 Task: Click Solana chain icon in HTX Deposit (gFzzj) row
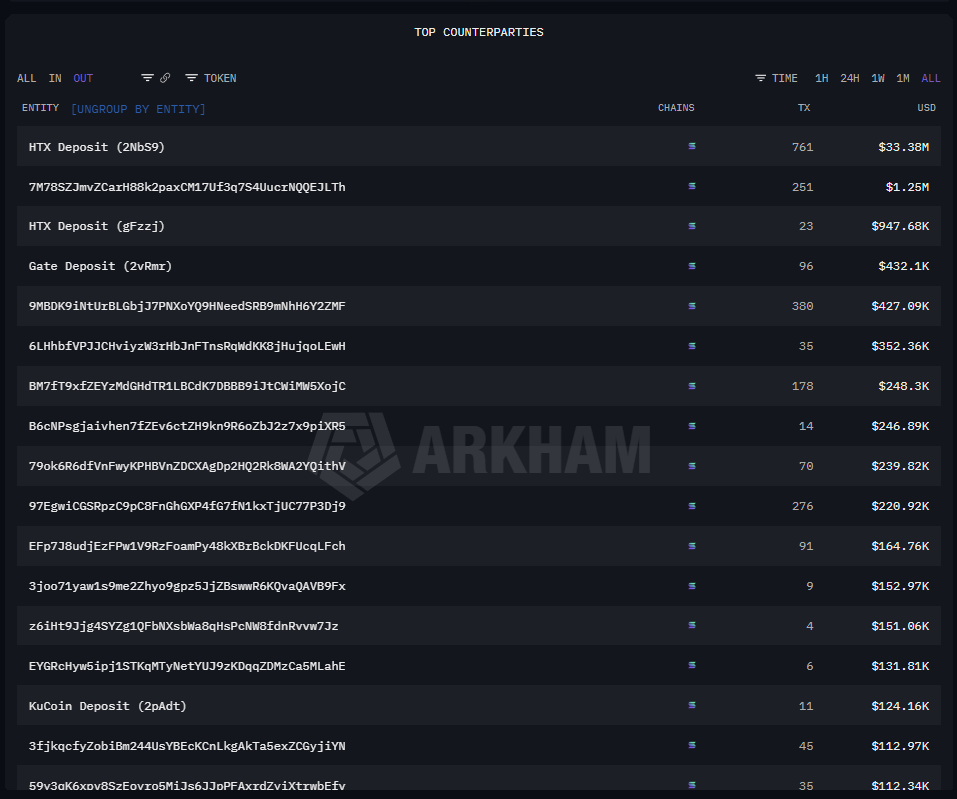tap(692, 226)
